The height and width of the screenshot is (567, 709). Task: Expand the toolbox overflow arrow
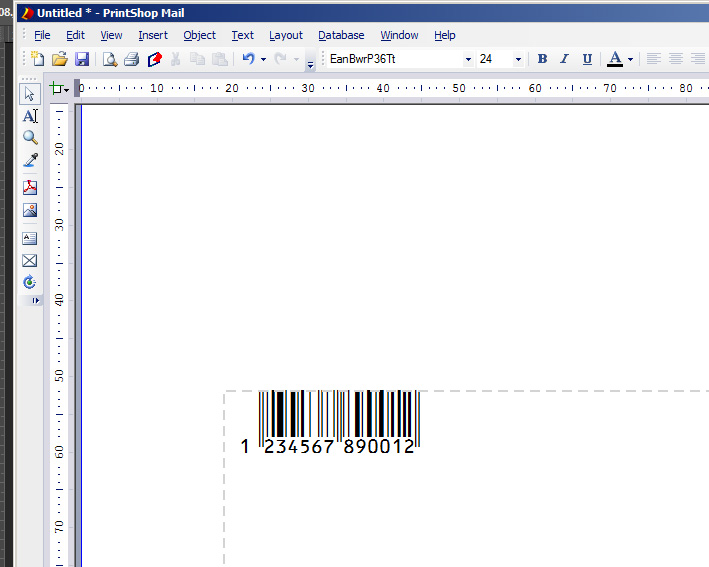click(x=35, y=300)
